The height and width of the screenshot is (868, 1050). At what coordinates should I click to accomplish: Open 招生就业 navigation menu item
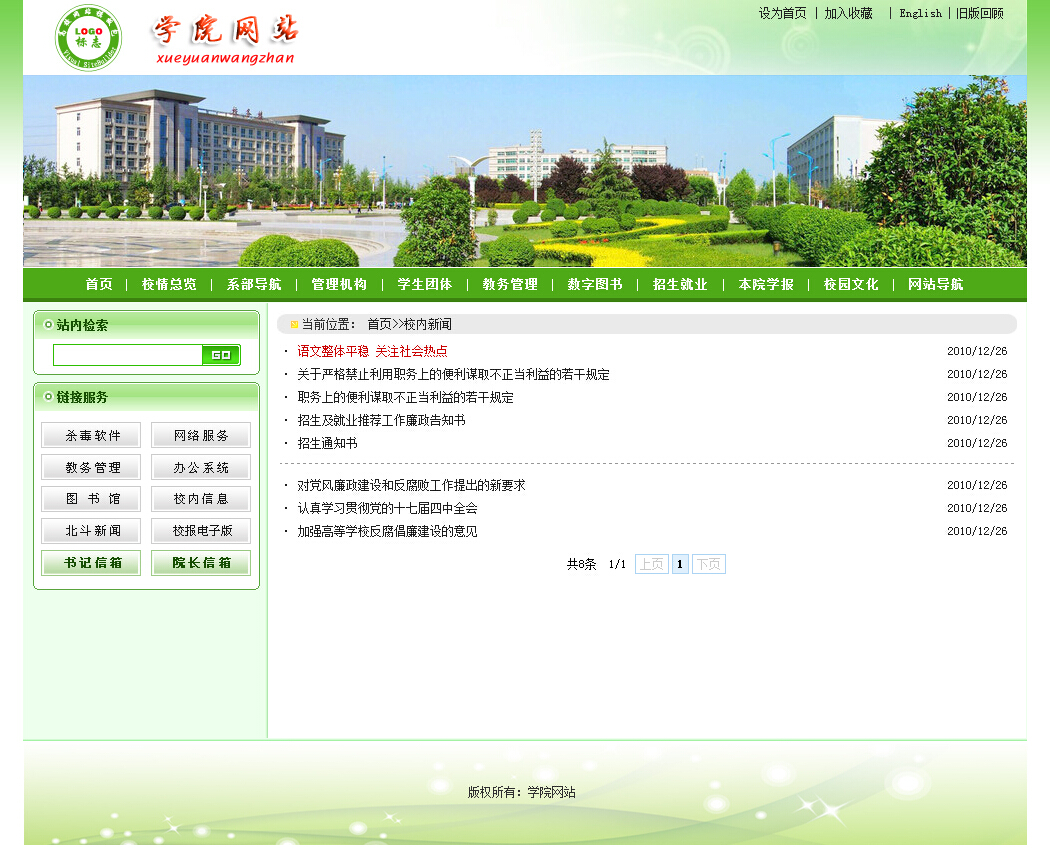coord(680,285)
